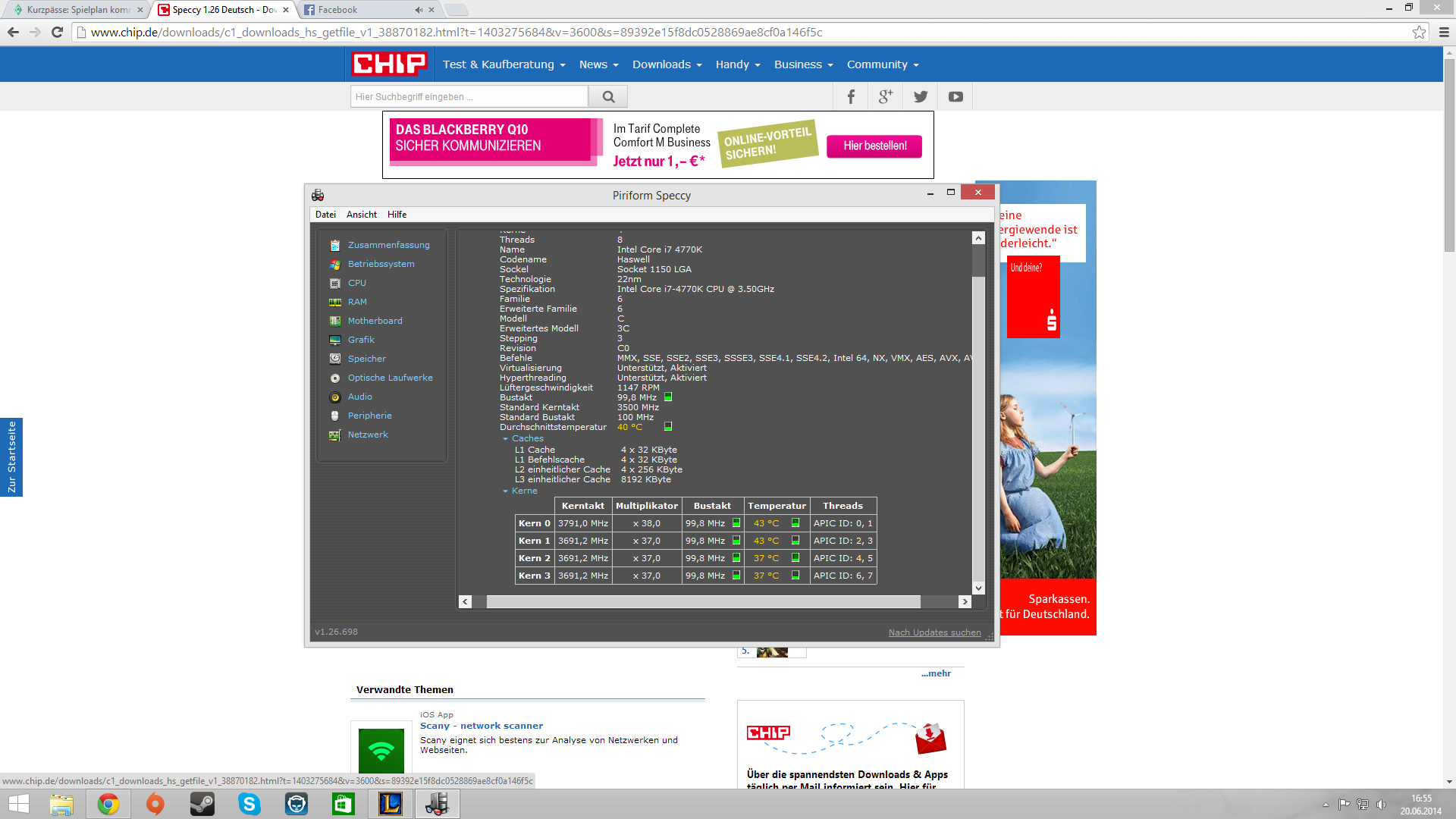1456x819 pixels.
Task: Expand the Downloads dropdown in CHIP navigation
Action: coord(667,64)
